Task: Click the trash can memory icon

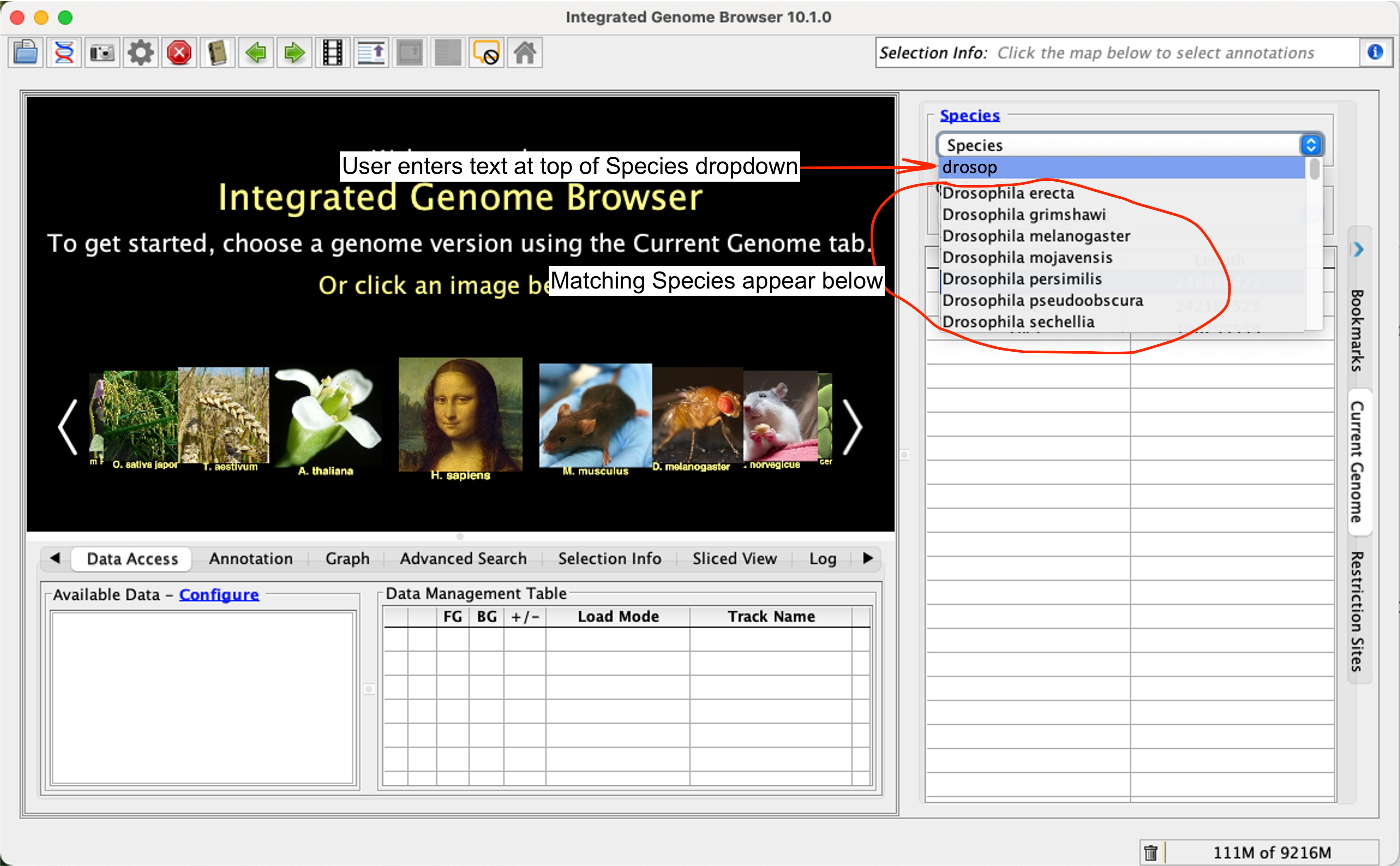Action: [x=1151, y=853]
